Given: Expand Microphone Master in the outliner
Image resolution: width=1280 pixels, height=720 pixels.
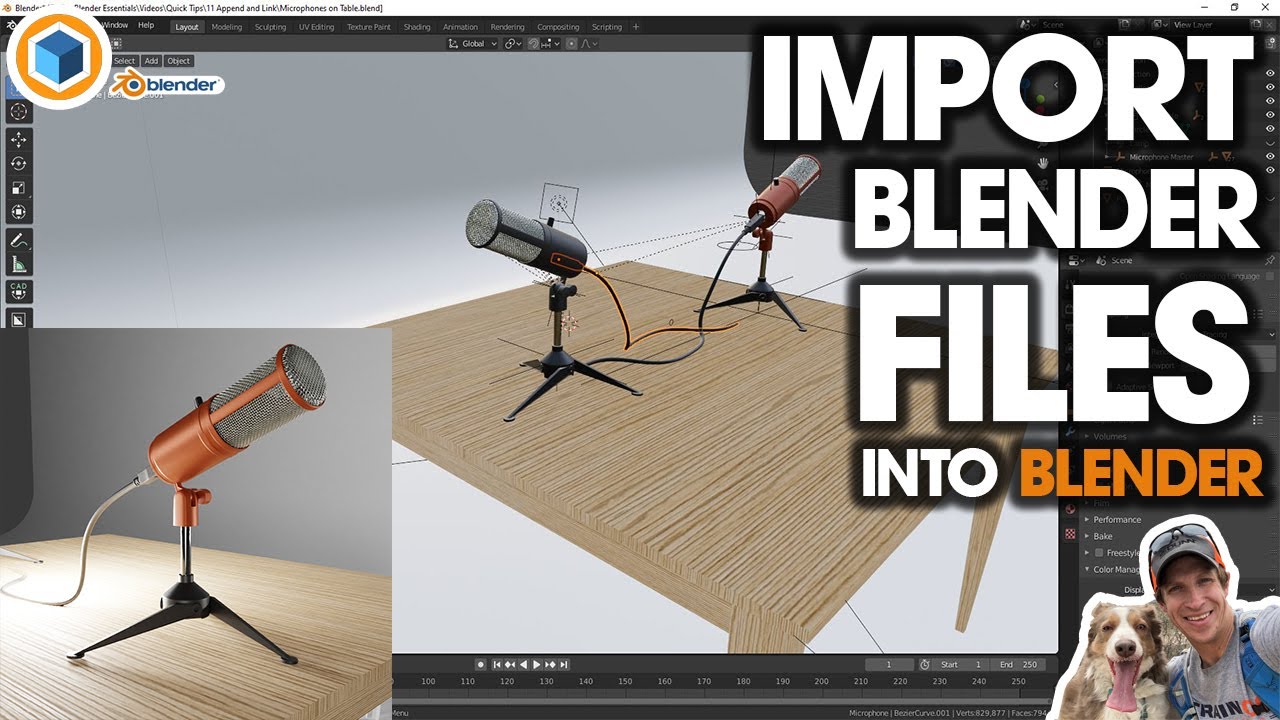Looking at the screenshot, I should coord(1108,157).
